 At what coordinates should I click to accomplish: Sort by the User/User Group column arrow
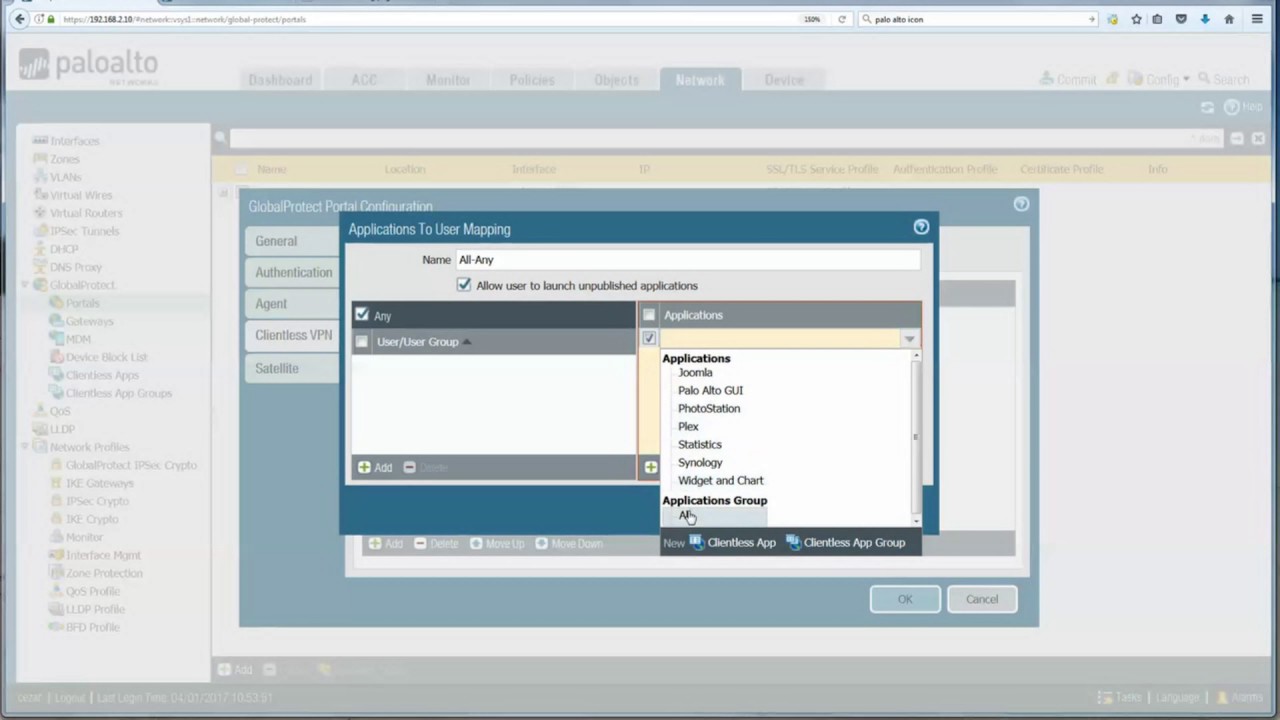(467, 341)
